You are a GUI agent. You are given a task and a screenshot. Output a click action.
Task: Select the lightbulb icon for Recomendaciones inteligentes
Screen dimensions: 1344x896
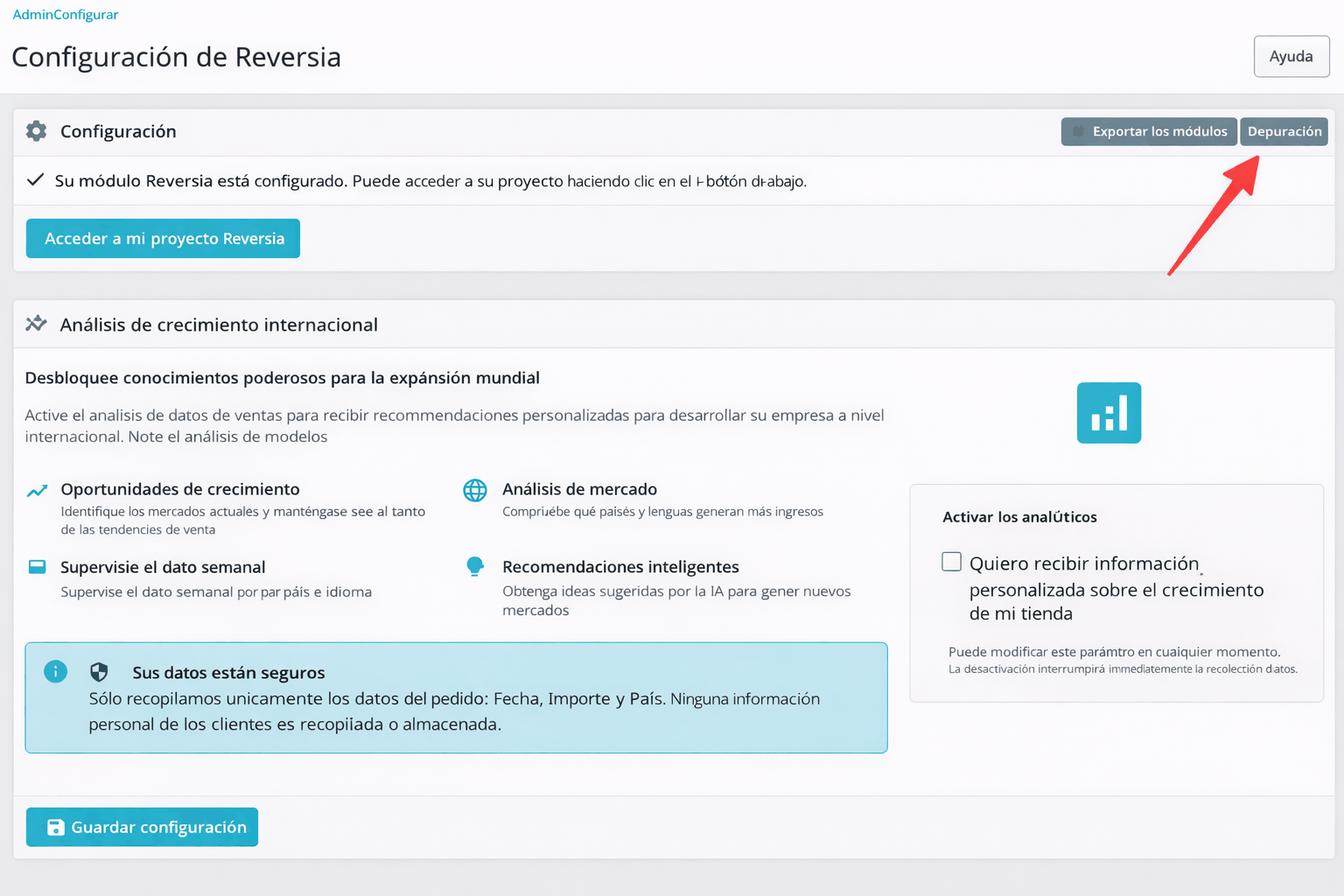pos(475,567)
